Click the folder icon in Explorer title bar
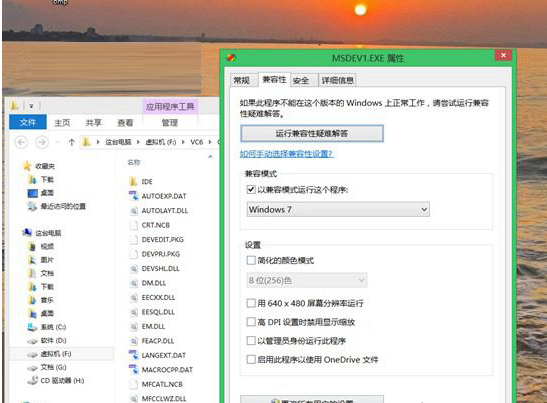Image resolution: width=547 pixels, height=403 pixels. click(x=14, y=106)
